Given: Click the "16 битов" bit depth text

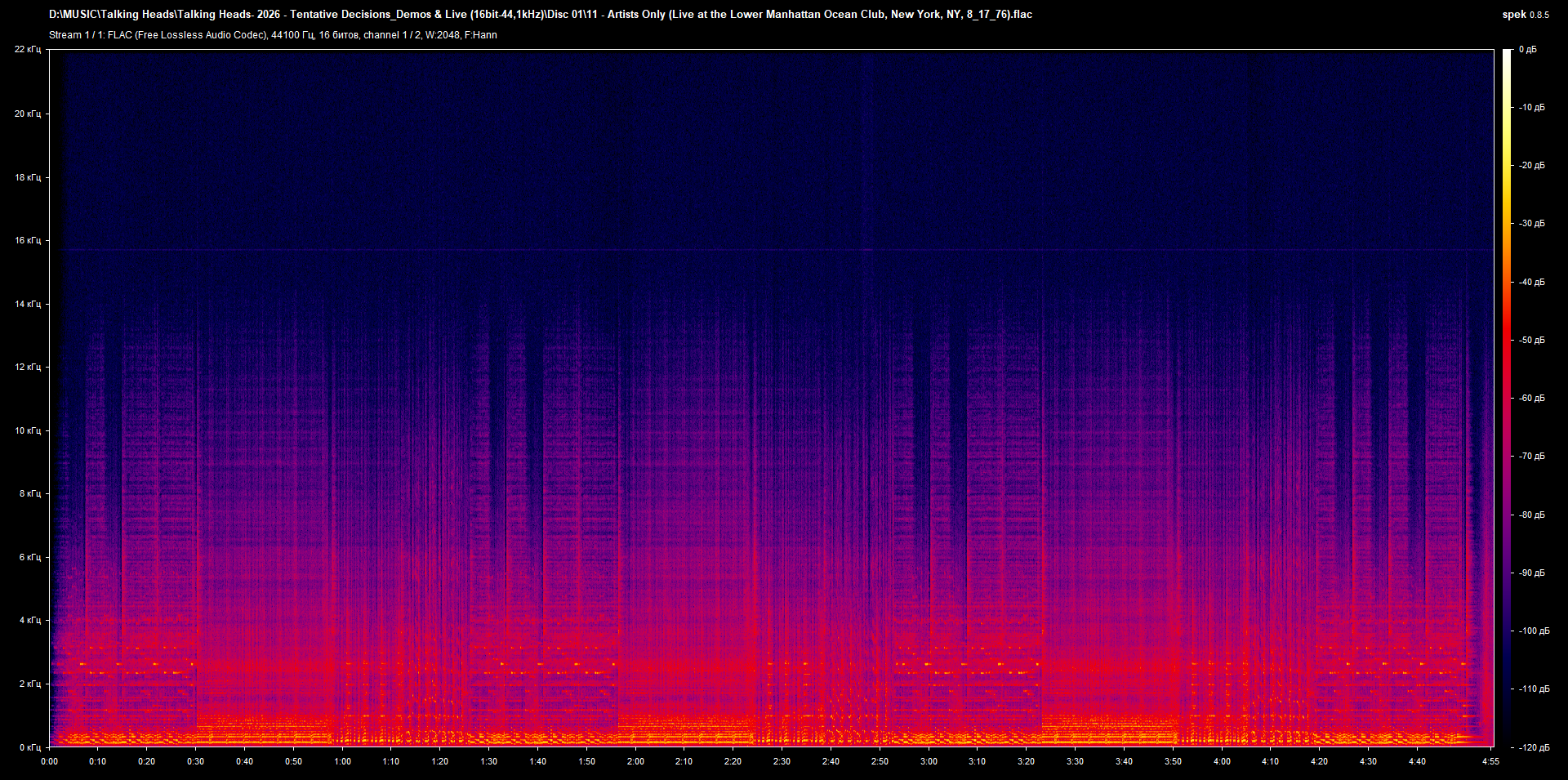Looking at the screenshot, I should coord(338,35).
